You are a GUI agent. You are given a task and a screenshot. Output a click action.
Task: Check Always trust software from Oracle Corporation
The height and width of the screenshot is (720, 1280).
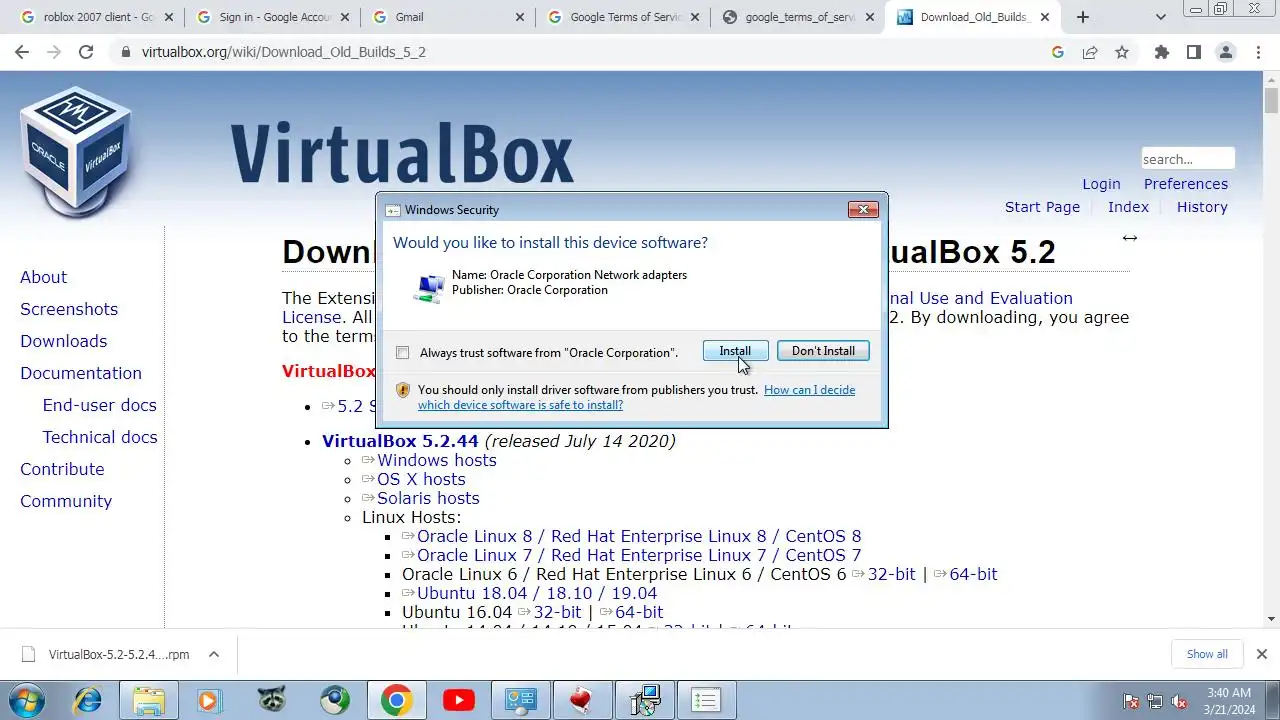402,352
